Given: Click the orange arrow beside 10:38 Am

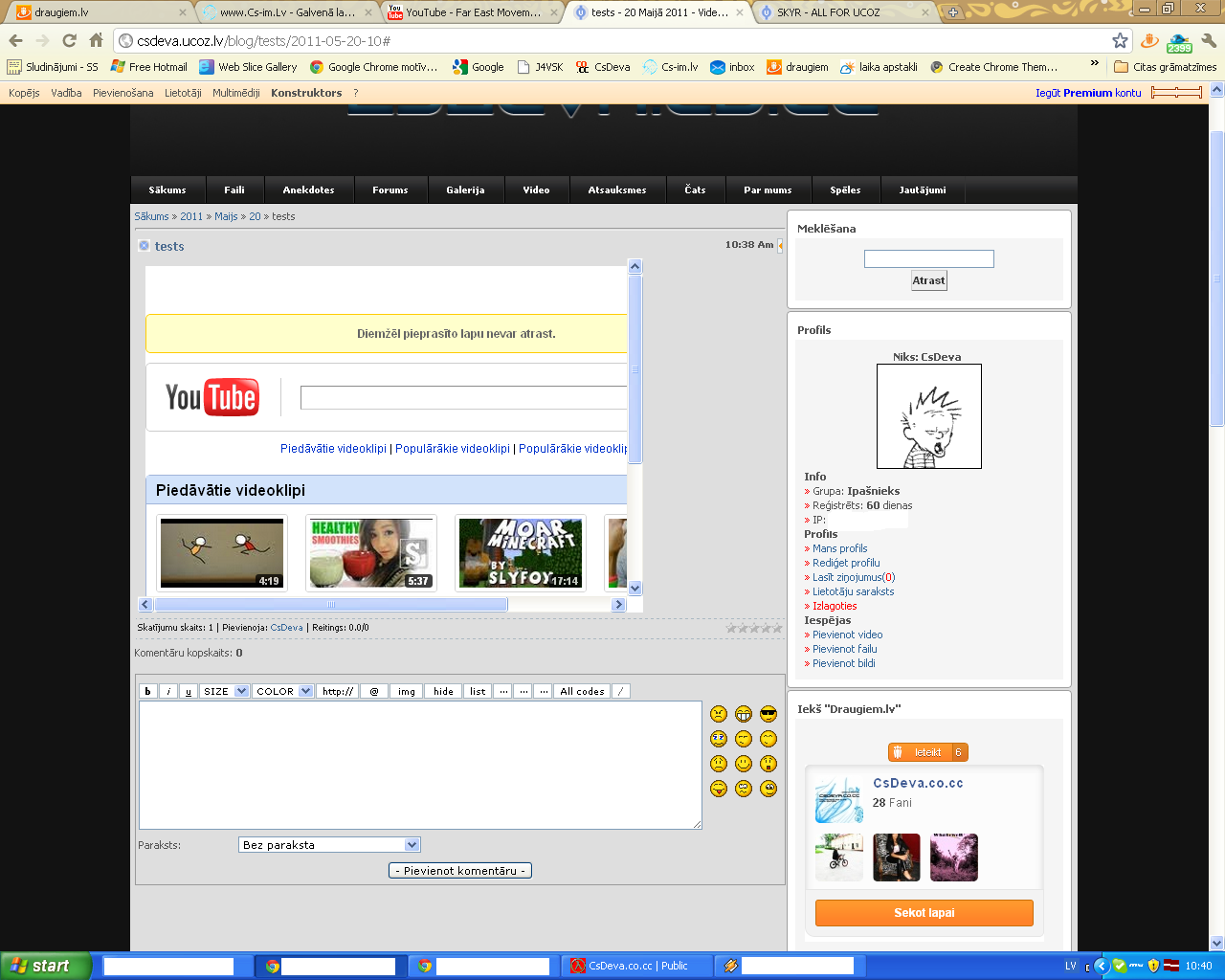Looking at the screenshot, I should coord(780,246).
